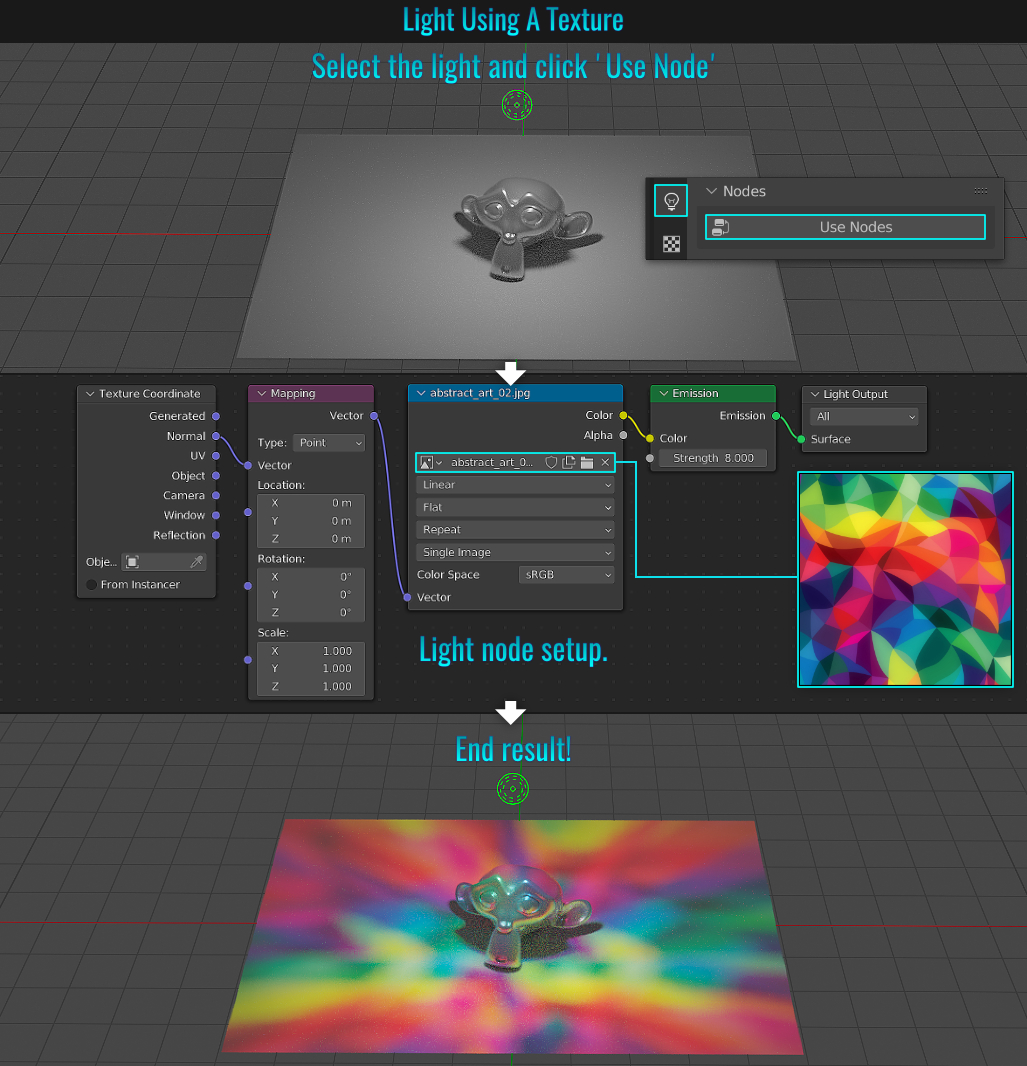Screen dimensions: 1027x1066
Task: Click the Use Nodes button
Action: (x=845, y=227)
